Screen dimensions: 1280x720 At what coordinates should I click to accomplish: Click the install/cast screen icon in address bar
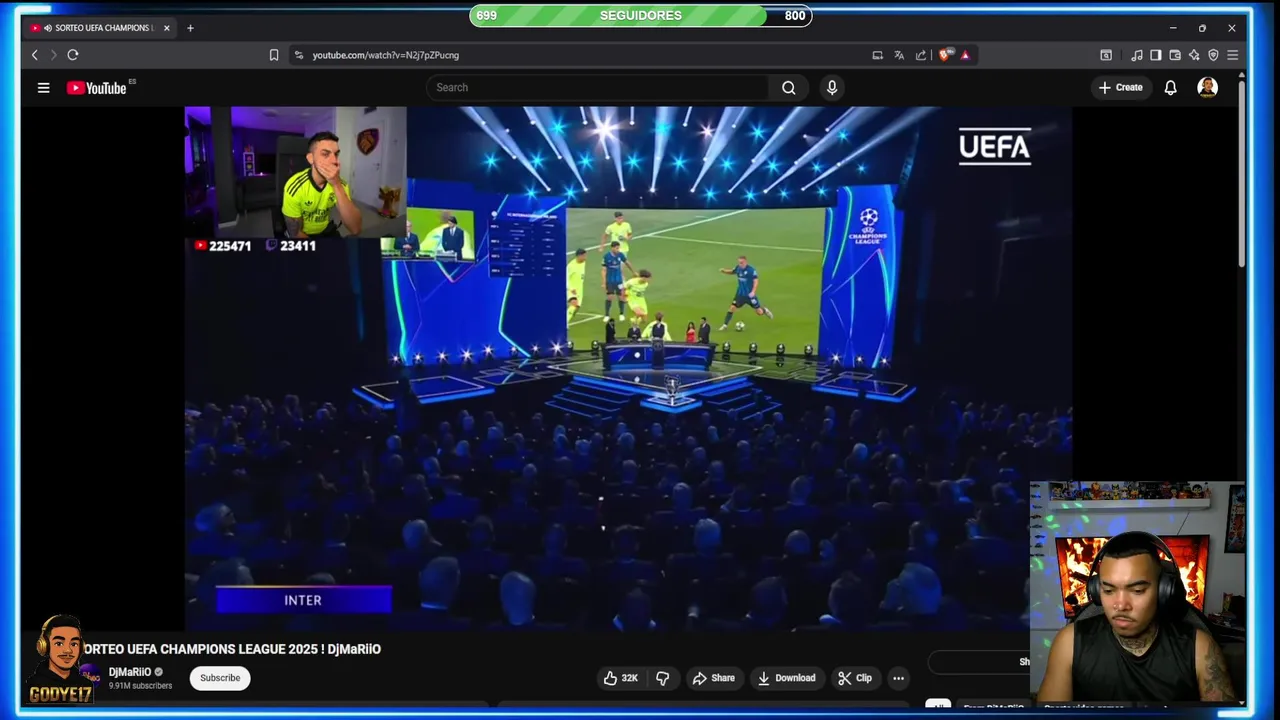(877, 55)
